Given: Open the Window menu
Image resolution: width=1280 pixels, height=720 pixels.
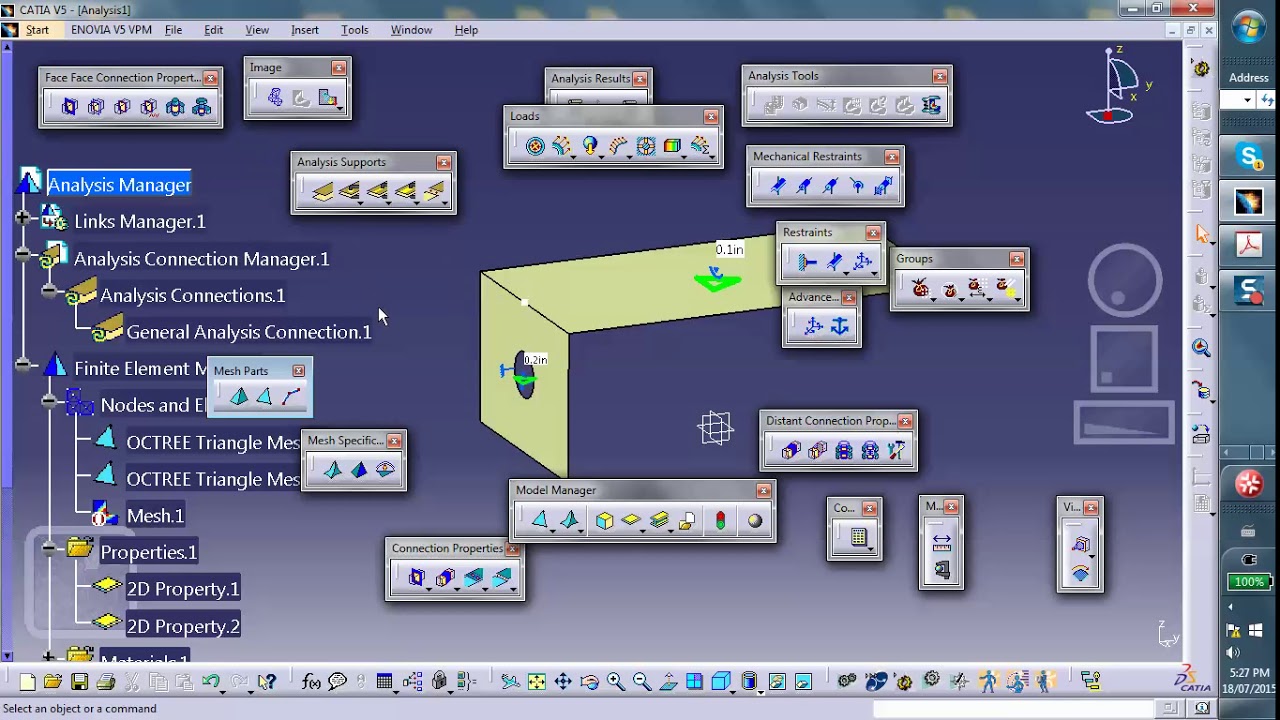Looking at the screenshot, I should [411, 30].
